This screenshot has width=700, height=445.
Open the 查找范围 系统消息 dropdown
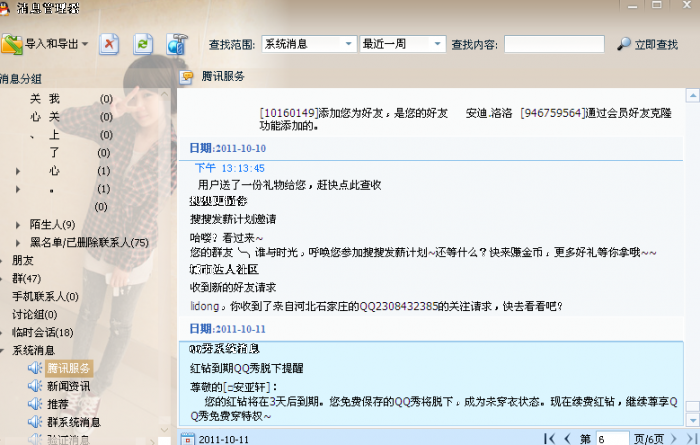[309, 44]
